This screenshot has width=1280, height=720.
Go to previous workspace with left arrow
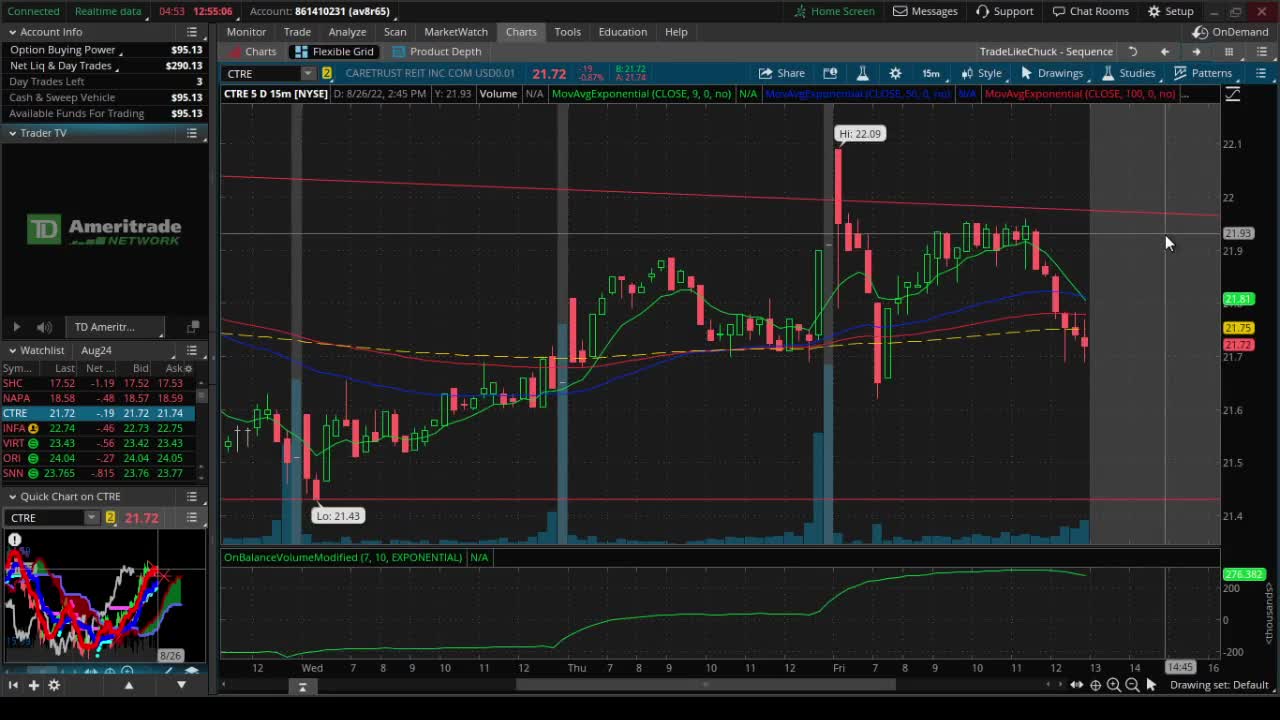point(1165,52)
